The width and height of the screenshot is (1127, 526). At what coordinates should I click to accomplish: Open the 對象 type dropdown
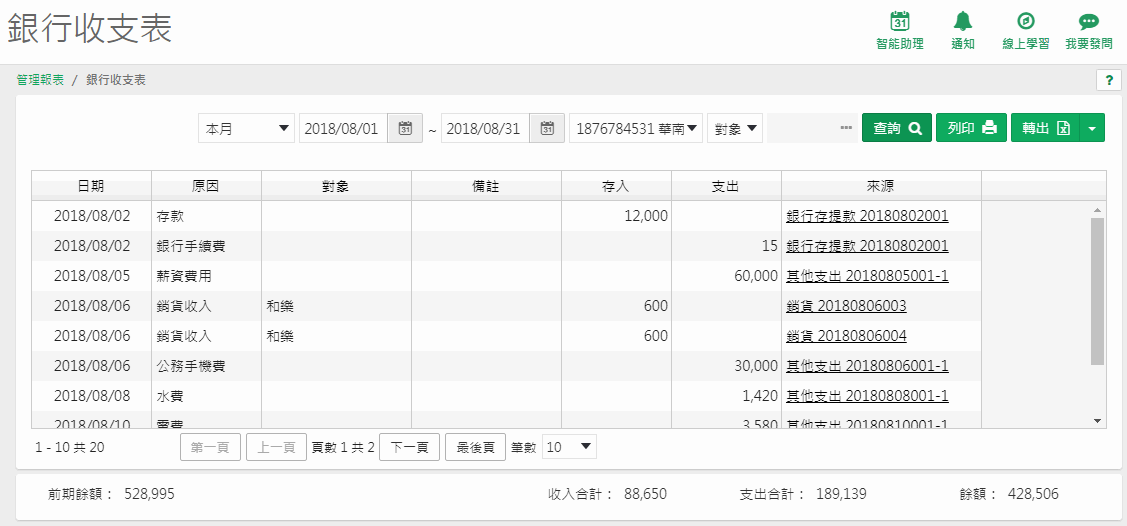[x=735, y=129]
